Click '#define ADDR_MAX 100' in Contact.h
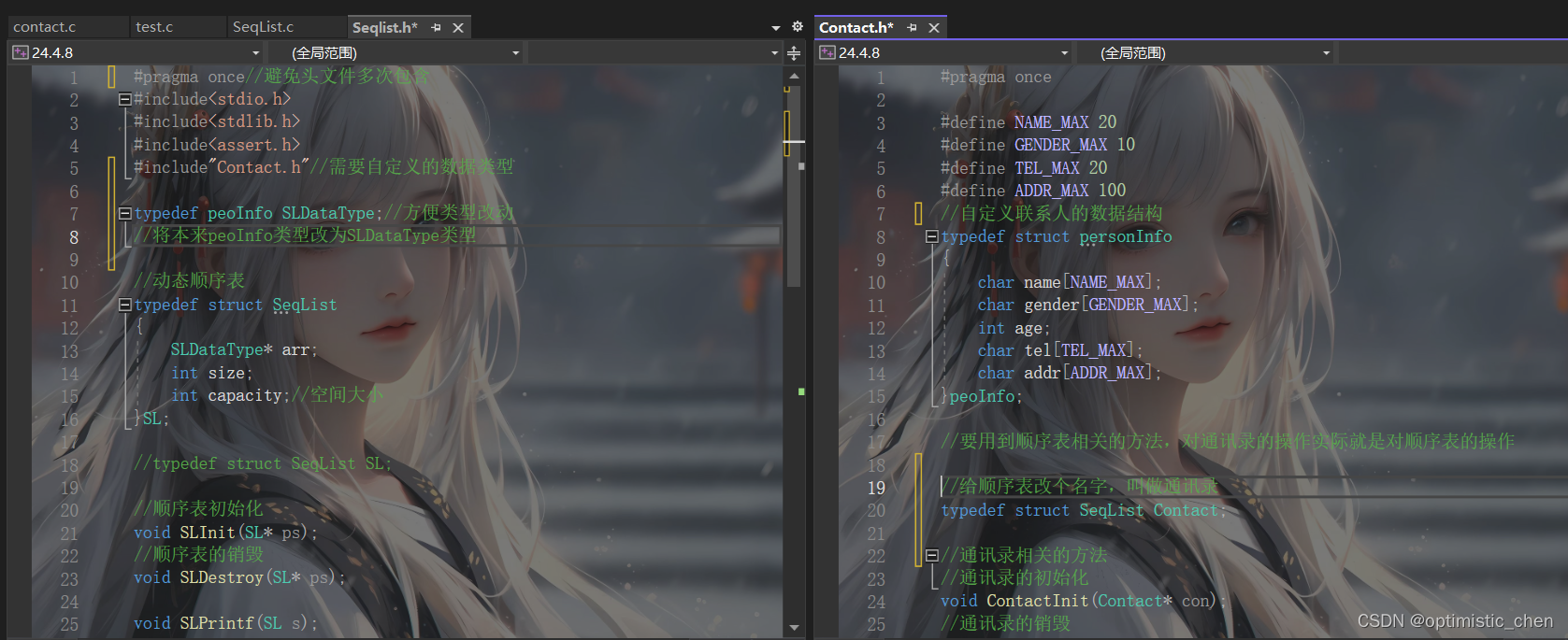Viewport: 1568px width, 640px height. tap(1033, 191)
